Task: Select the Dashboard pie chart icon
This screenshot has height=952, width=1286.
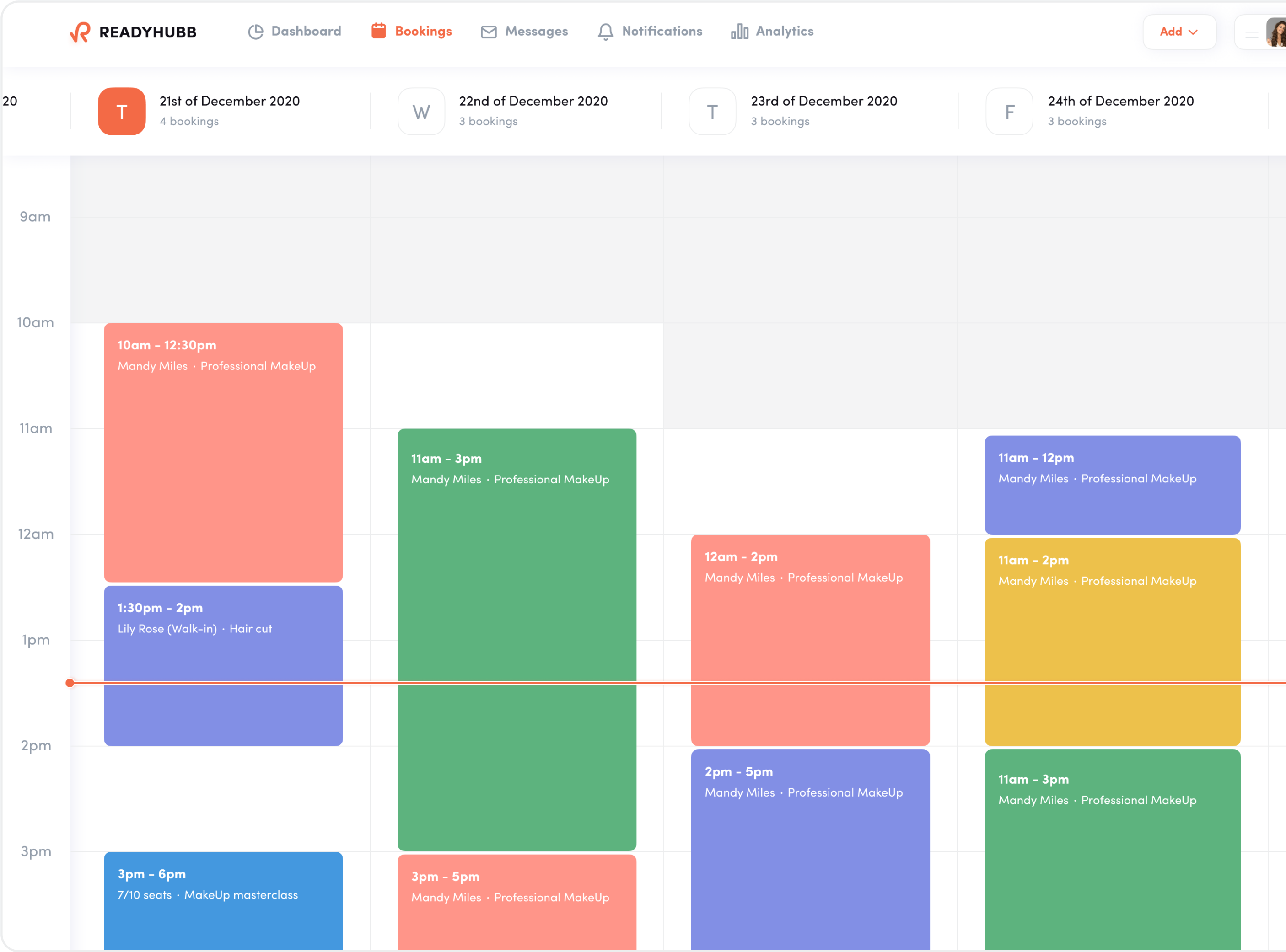Action: 255,32
